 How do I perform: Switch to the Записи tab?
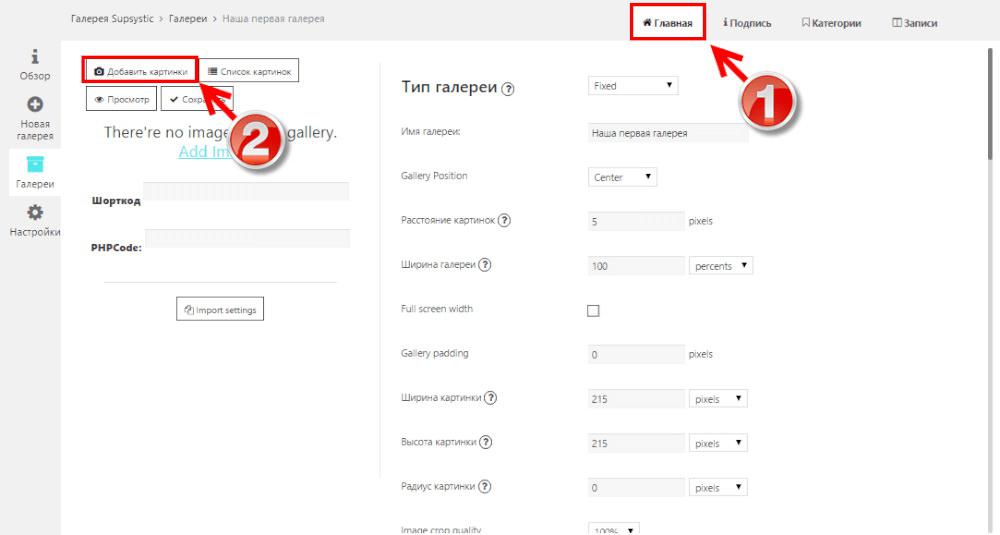pyautogui.click(x=915, y=23)
